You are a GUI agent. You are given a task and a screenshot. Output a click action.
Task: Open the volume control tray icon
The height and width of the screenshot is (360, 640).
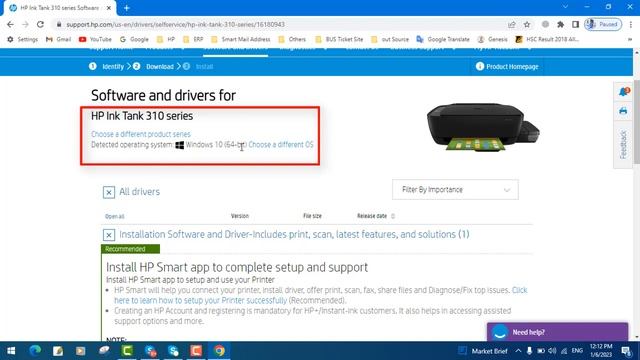(x=552, y=351)
